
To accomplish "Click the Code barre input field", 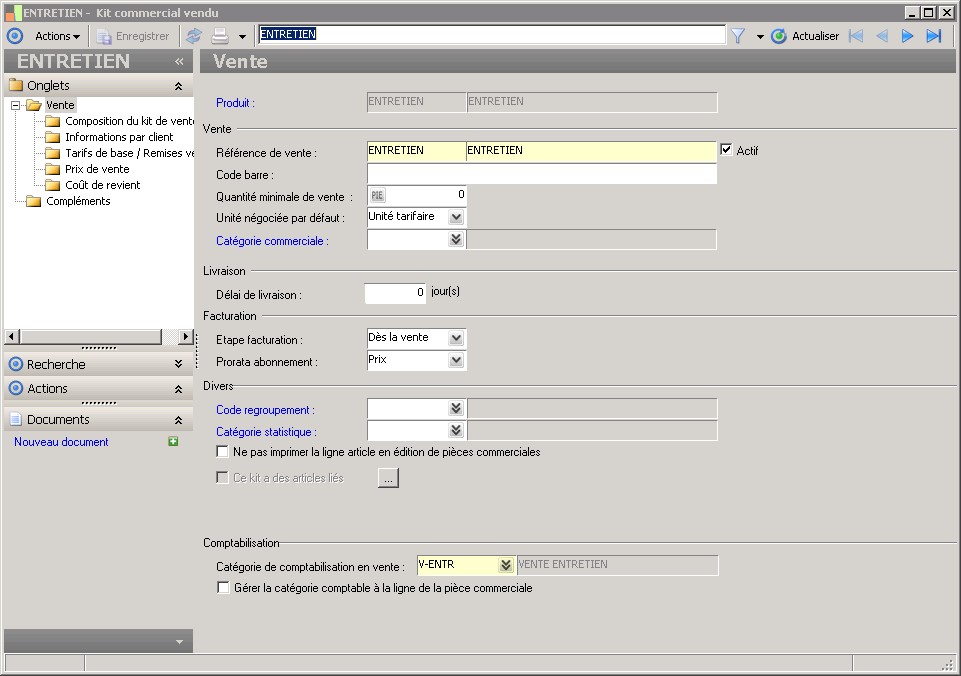I will (x=542, y=174).
